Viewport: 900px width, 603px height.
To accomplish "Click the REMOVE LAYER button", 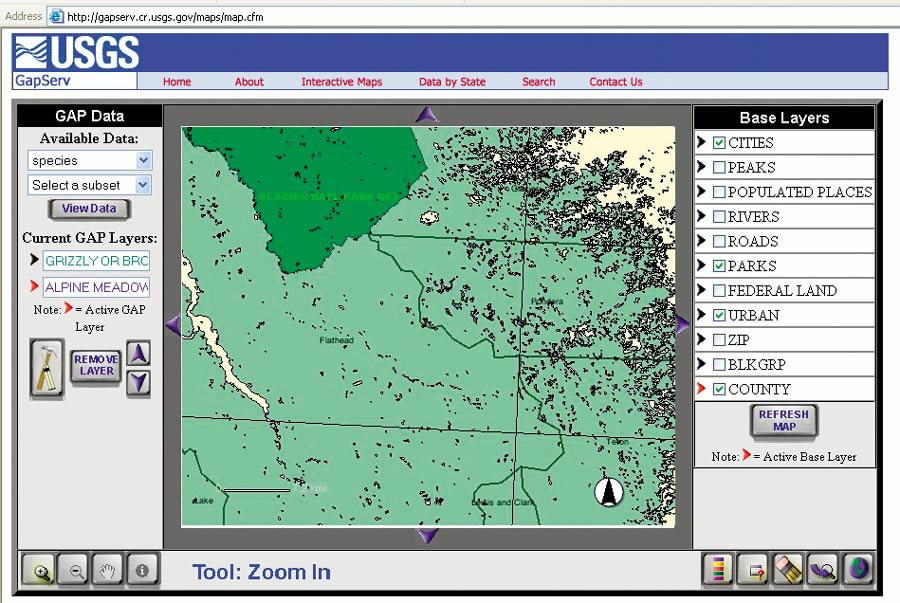I will [x=96, y=365].
